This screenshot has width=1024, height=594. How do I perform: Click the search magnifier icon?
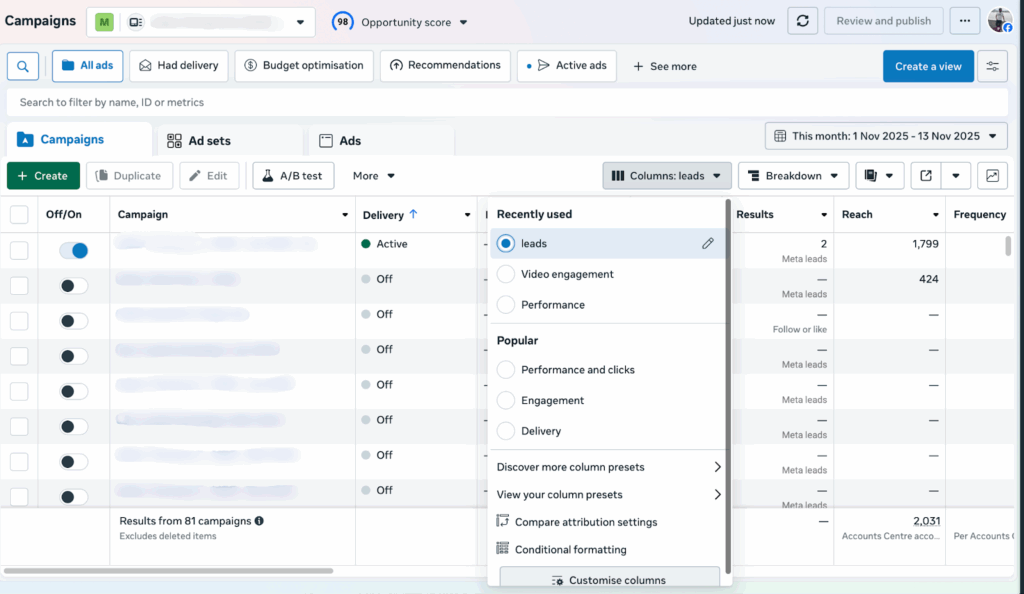pyautogui.click(x=23, y=66)
